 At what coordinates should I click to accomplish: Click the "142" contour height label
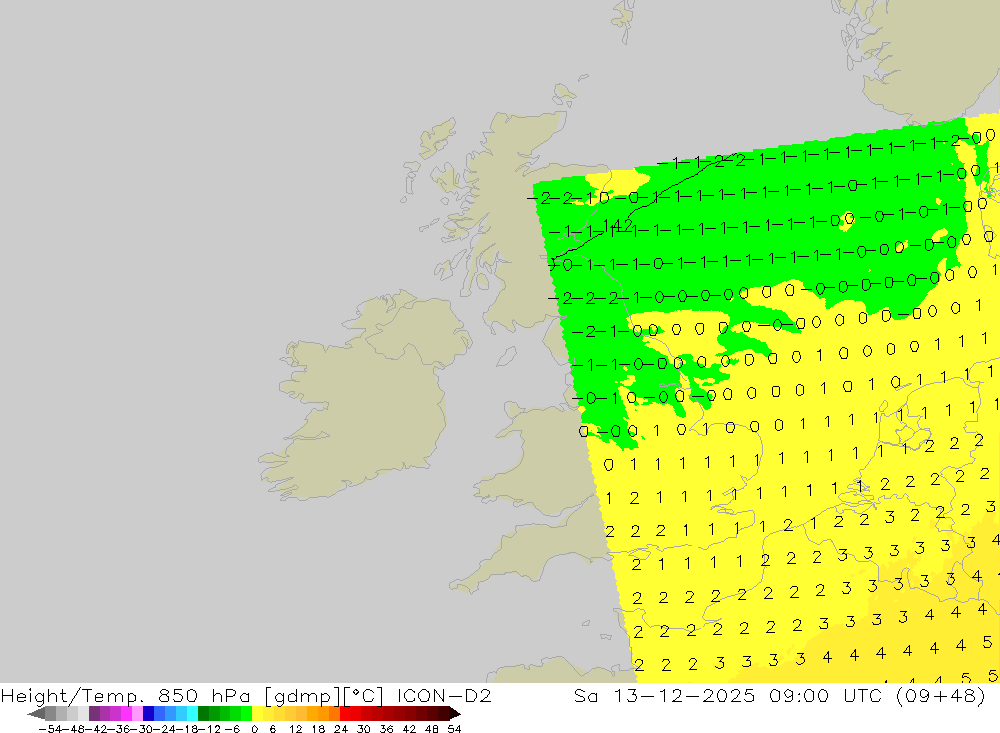(x=618, y=225)
